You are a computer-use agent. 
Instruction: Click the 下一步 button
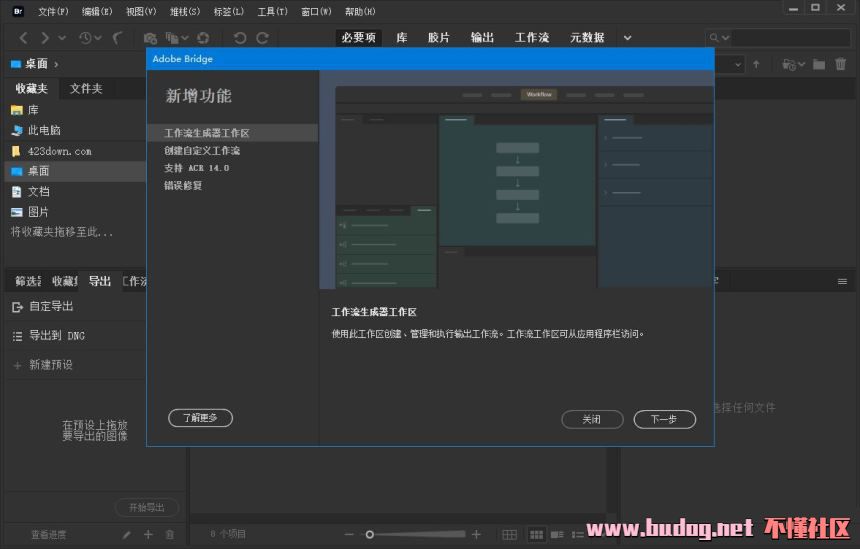(664, 419)
